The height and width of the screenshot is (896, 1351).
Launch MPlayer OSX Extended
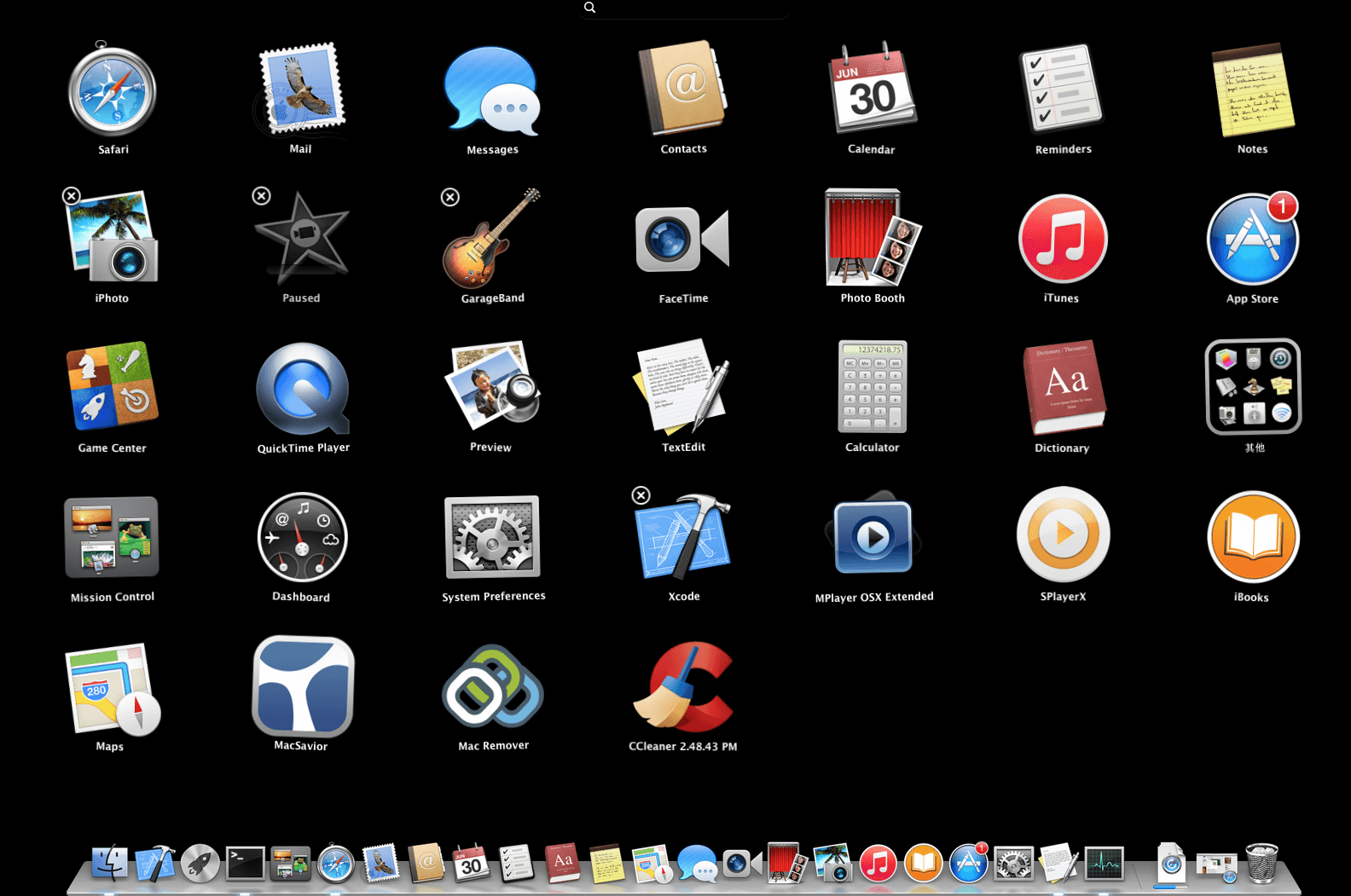point(873,535)
